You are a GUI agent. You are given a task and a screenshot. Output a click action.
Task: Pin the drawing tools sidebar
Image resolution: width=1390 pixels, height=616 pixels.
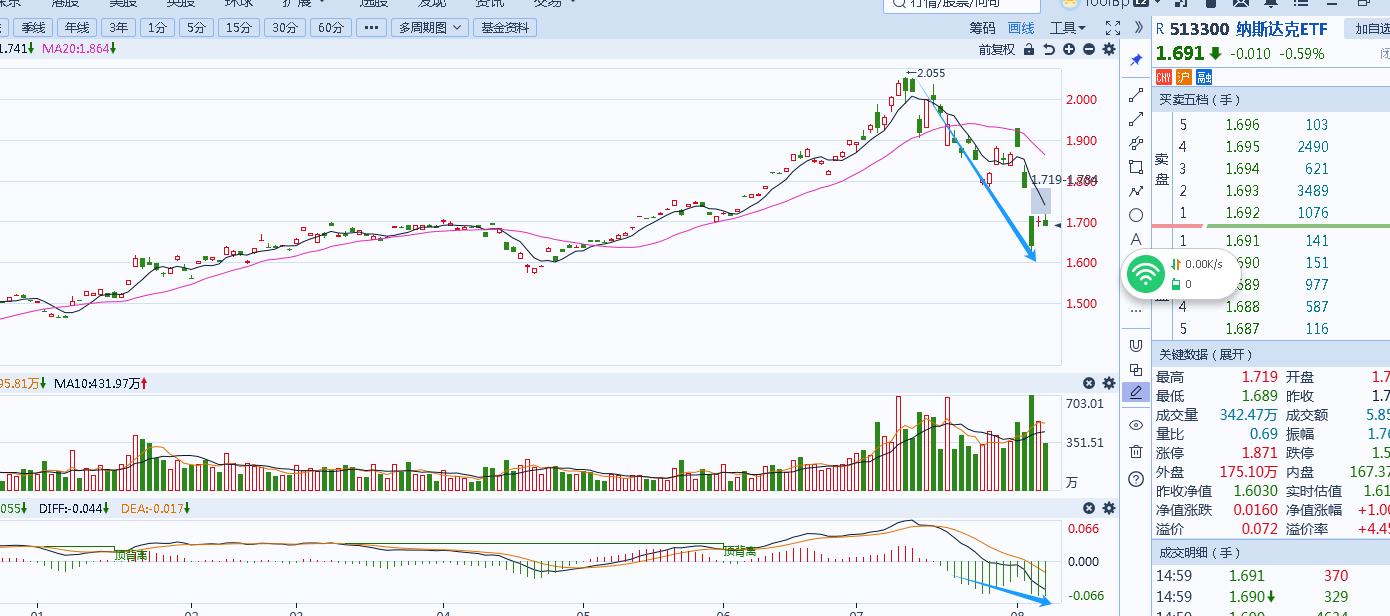point(1136,61)
